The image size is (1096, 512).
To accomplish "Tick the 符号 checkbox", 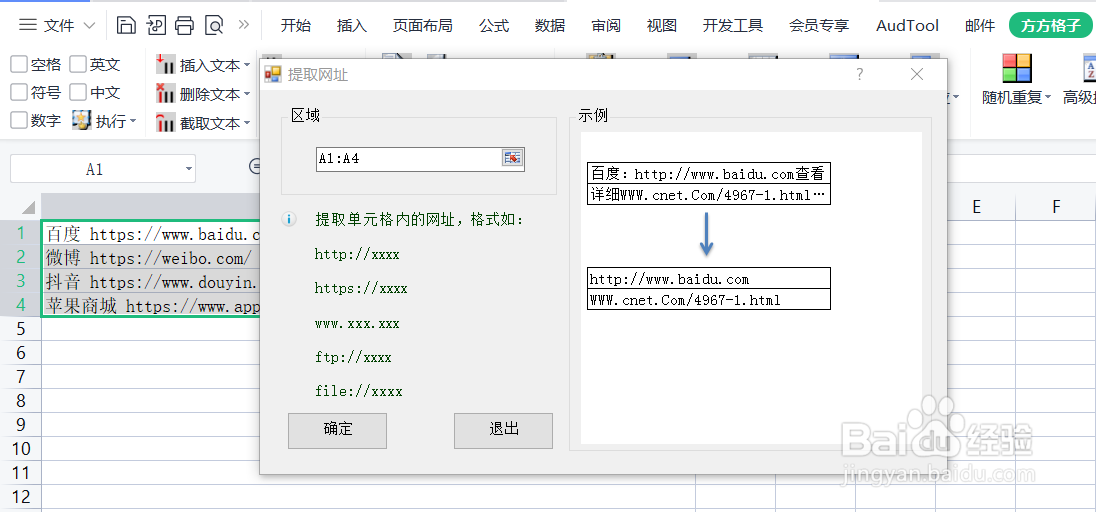I will coord(19,92).
